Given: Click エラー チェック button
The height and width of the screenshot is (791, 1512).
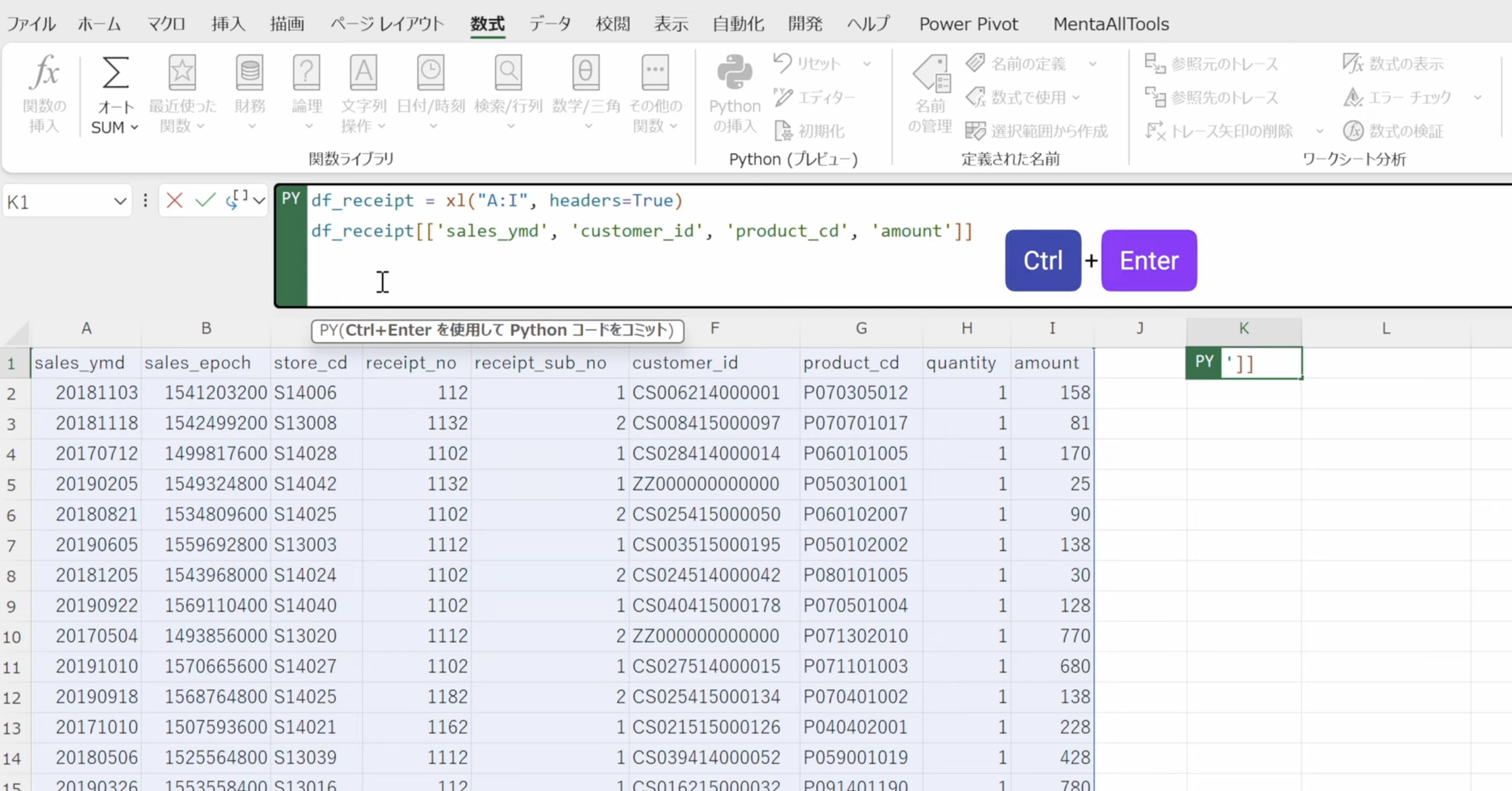Looking at the screenshot, I should pyautogui.click(x=1397, y=98).
